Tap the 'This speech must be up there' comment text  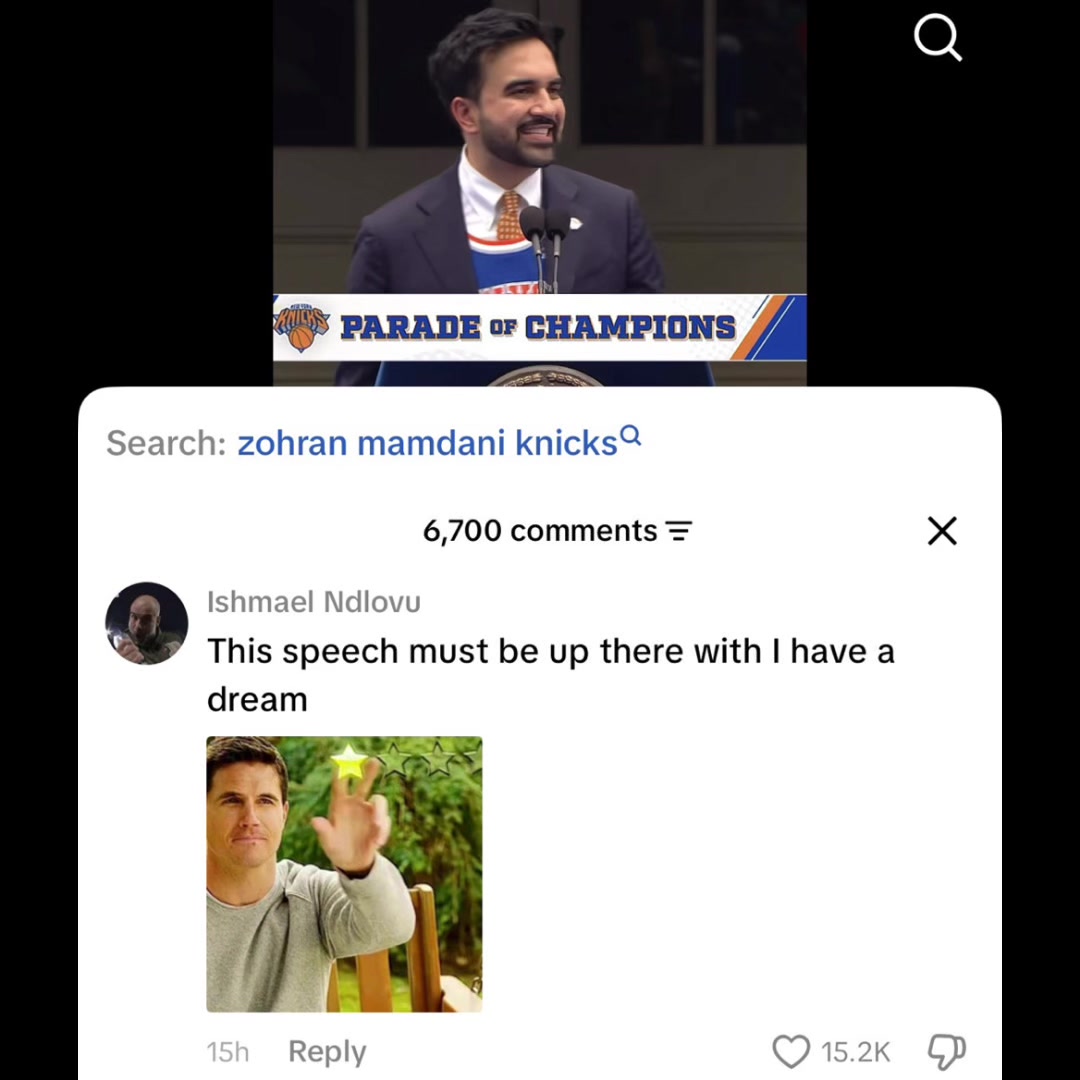pos(550,675)
